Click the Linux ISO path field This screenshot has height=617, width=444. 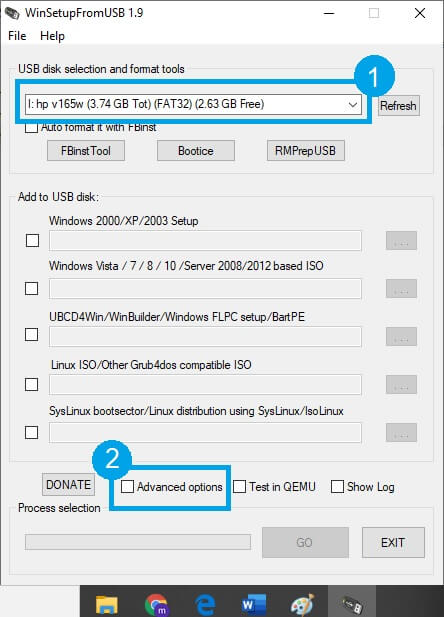coord(205,384)
